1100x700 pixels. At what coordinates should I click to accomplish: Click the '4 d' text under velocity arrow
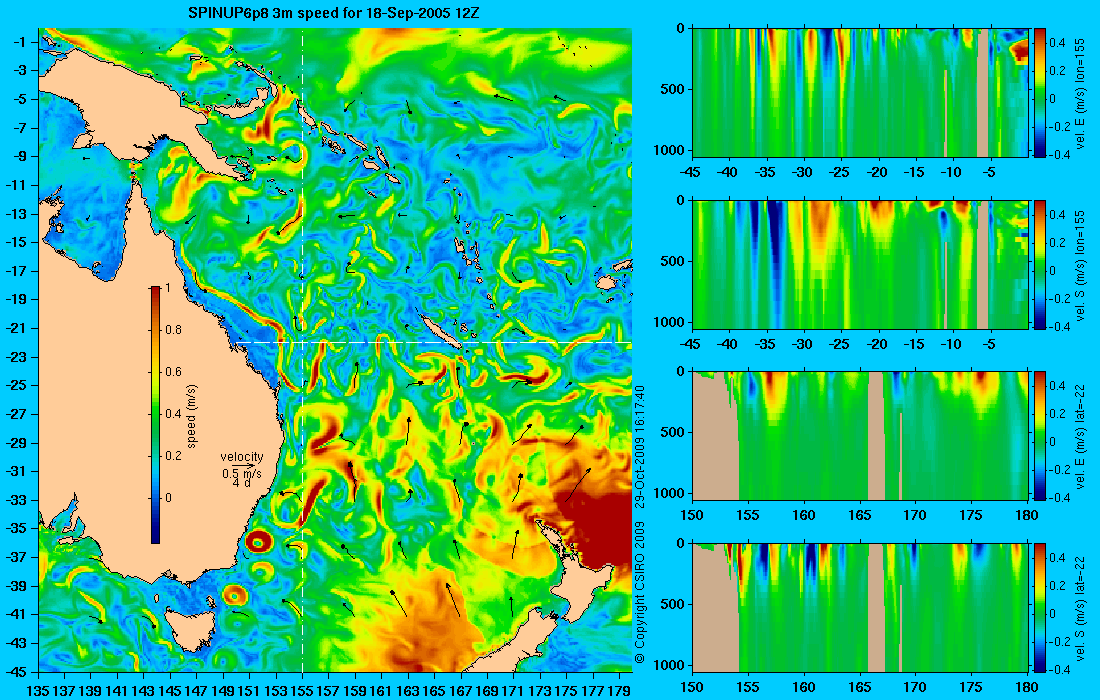tap(241, 483)
